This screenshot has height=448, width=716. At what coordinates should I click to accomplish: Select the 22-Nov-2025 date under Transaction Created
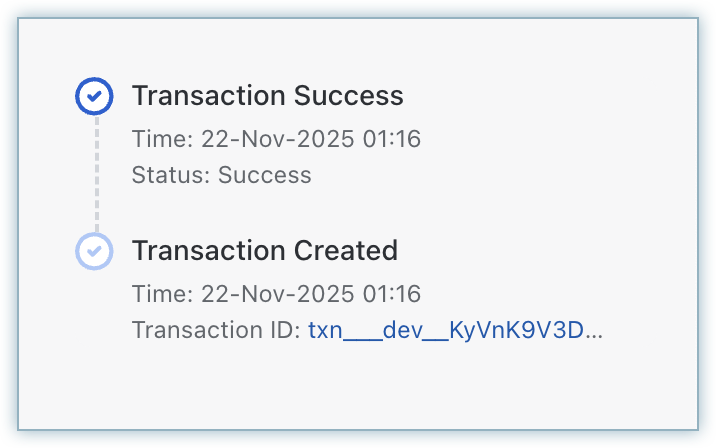click(x=276, y=294)
